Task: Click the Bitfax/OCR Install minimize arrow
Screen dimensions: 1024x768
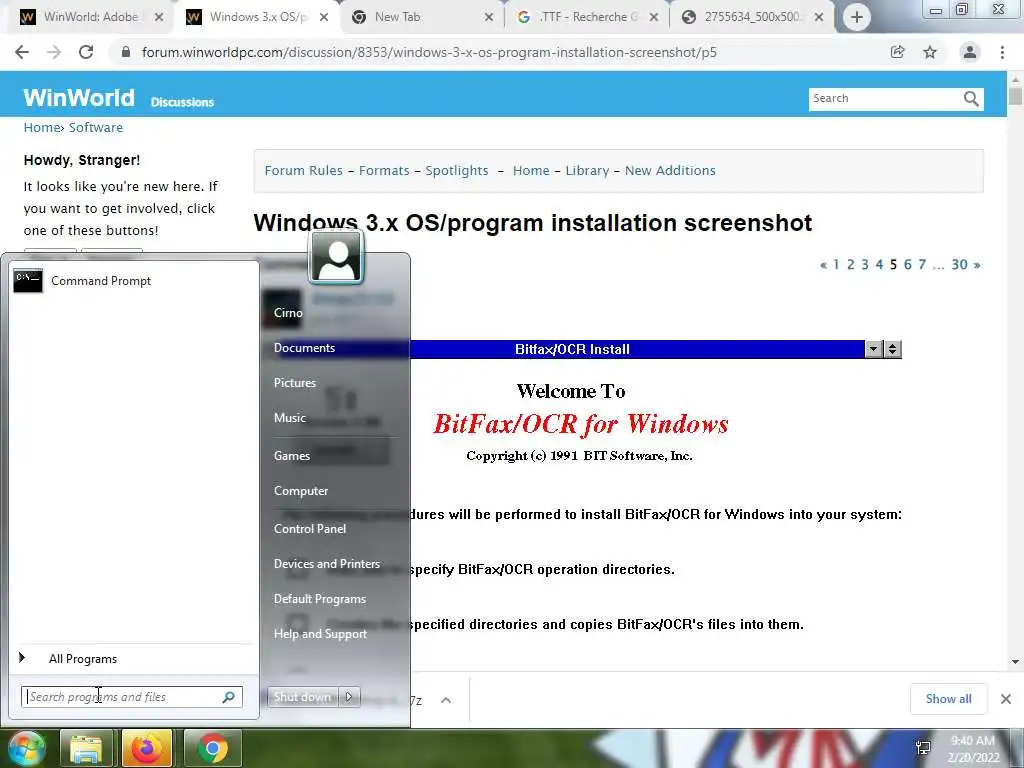Action: (x=874, y=349)
